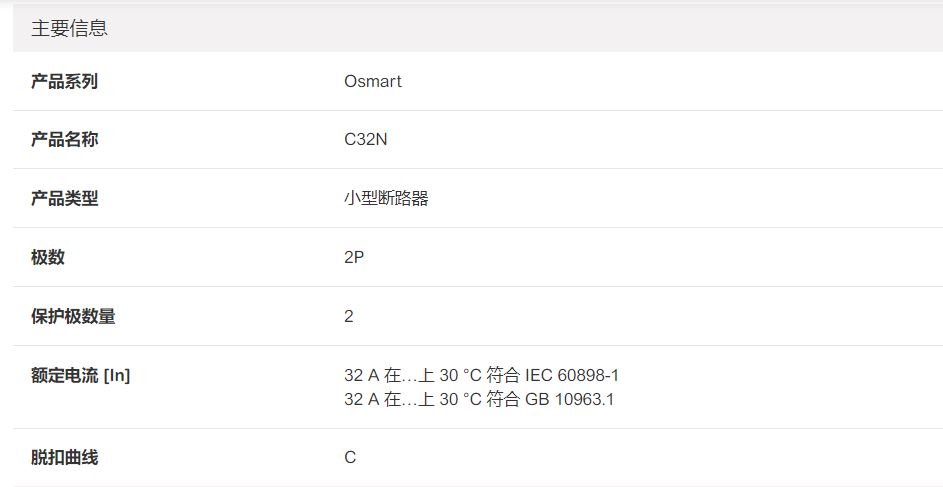Screen dimensions: 943x487
Task: Click the 产品类型 row label
Action: point(64,199)
